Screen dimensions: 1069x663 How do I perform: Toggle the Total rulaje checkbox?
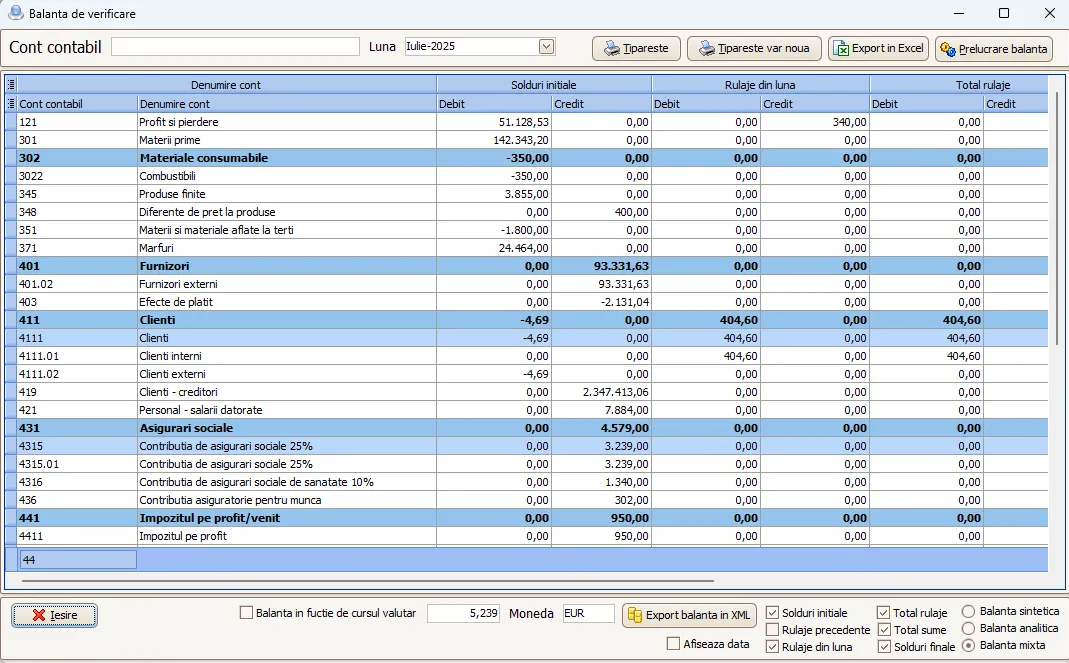pyautogui.click(x=884, y=613)
